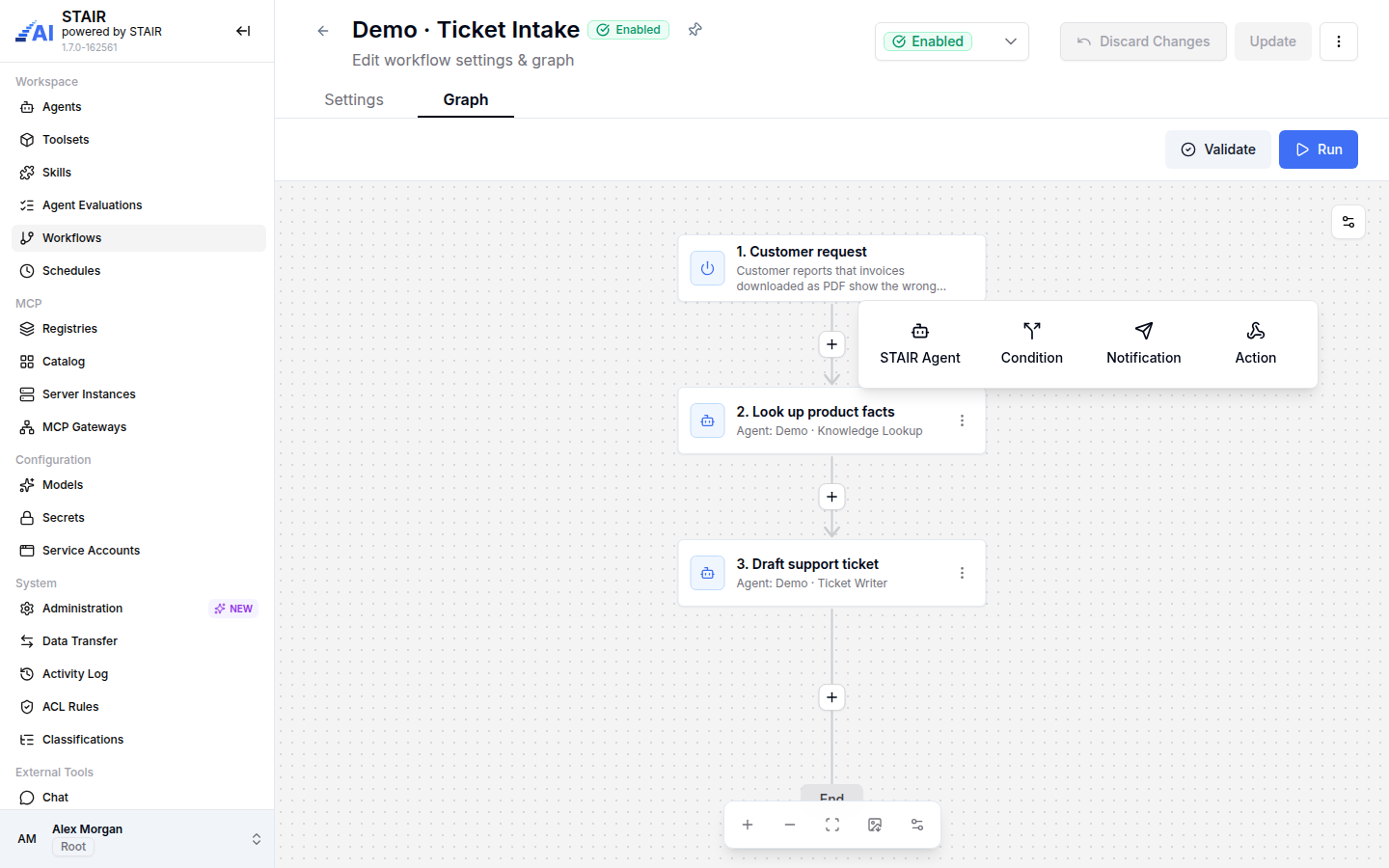Open Toolsets in the sidebar
Image resolution: width=1389 pixels, height=868 pixels.
click(x=139, y=140)
